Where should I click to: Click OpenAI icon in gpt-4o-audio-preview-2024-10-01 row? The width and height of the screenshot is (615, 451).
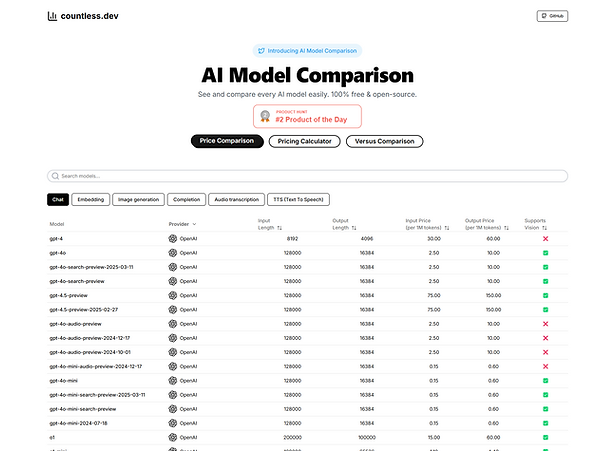coord(173,352)
